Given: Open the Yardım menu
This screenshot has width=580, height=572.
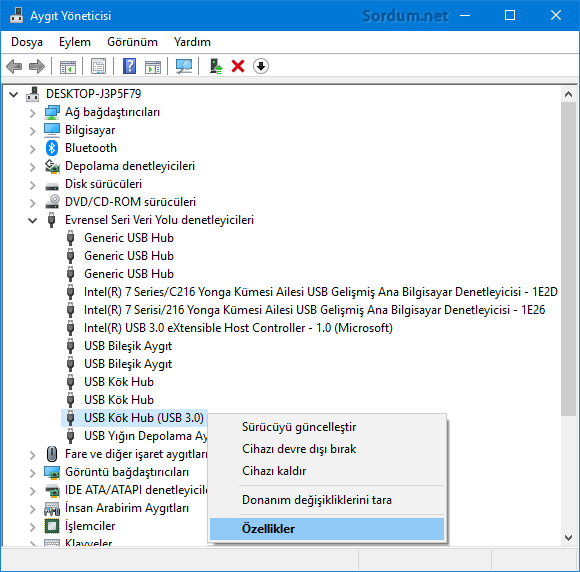Looking at the screenshot, I should (x=192, y=42).
